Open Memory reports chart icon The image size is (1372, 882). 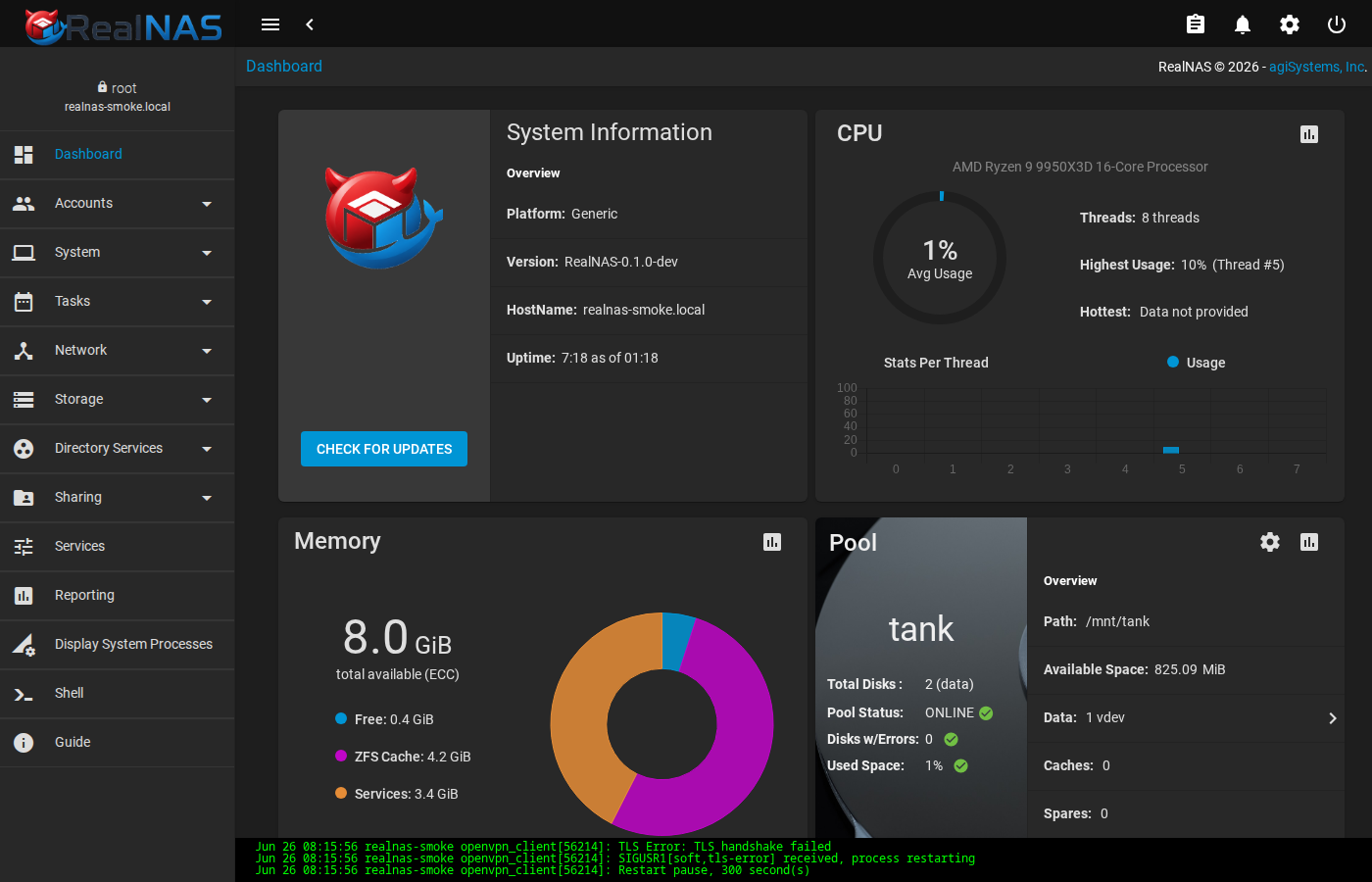point(772,542)
